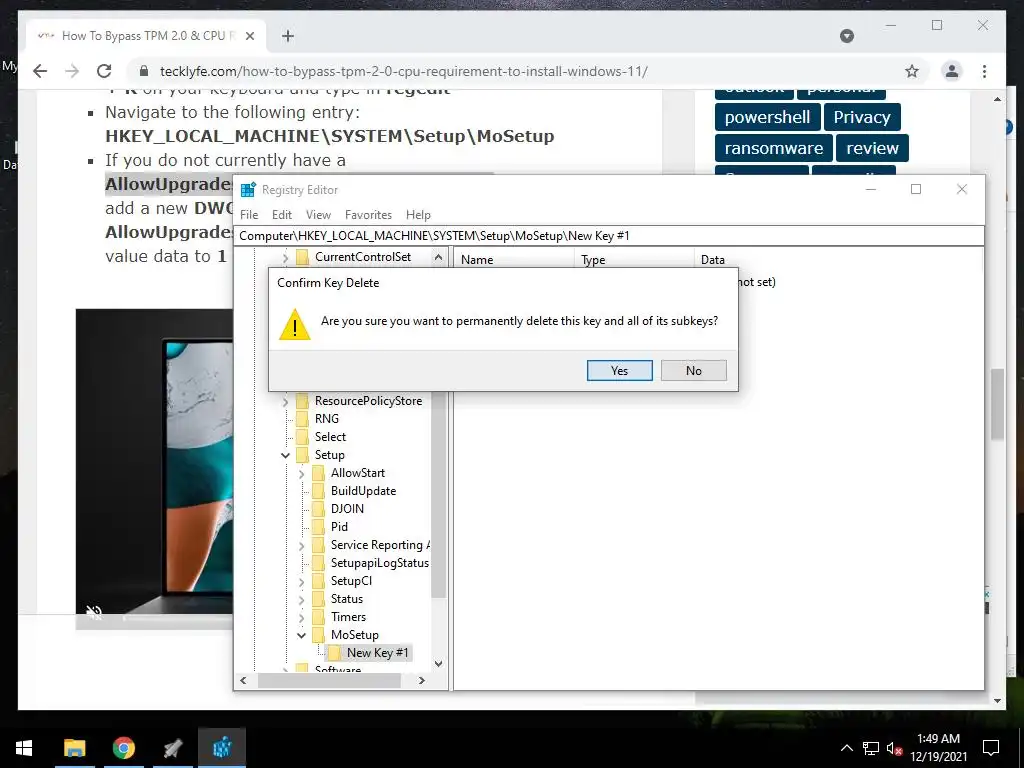
Task: Click tree pane scroll-down arrow
Action: (x=438, y=664)
